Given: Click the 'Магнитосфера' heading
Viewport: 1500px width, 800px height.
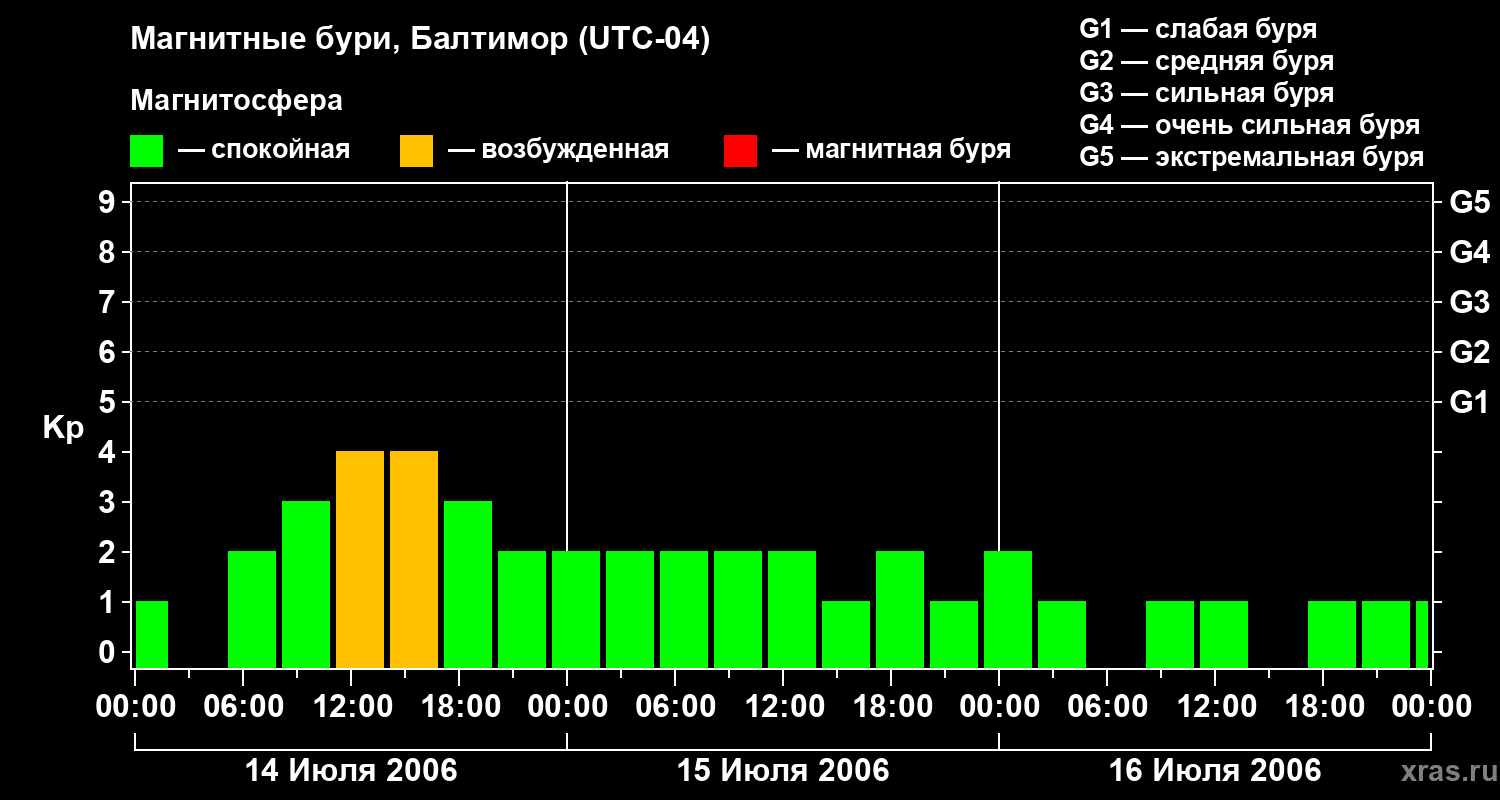Looking at the screenshot, I should (x=236, y=101).
